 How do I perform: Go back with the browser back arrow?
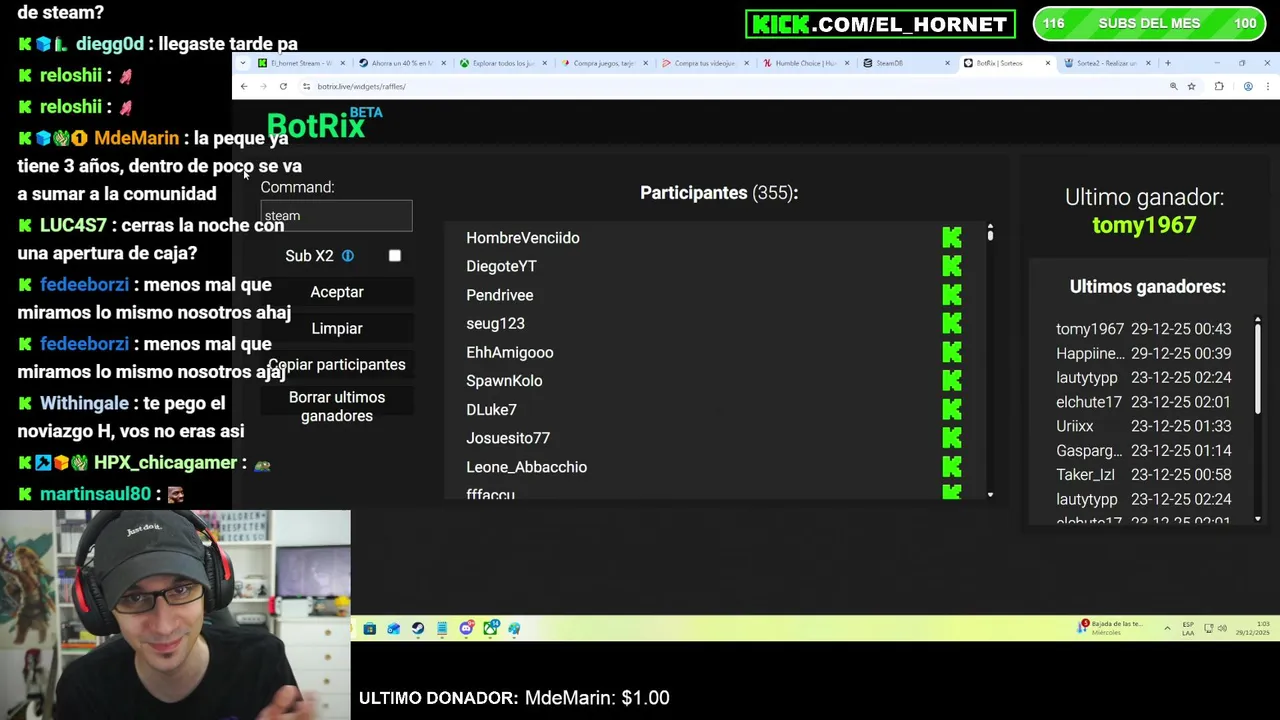(244, 86)
